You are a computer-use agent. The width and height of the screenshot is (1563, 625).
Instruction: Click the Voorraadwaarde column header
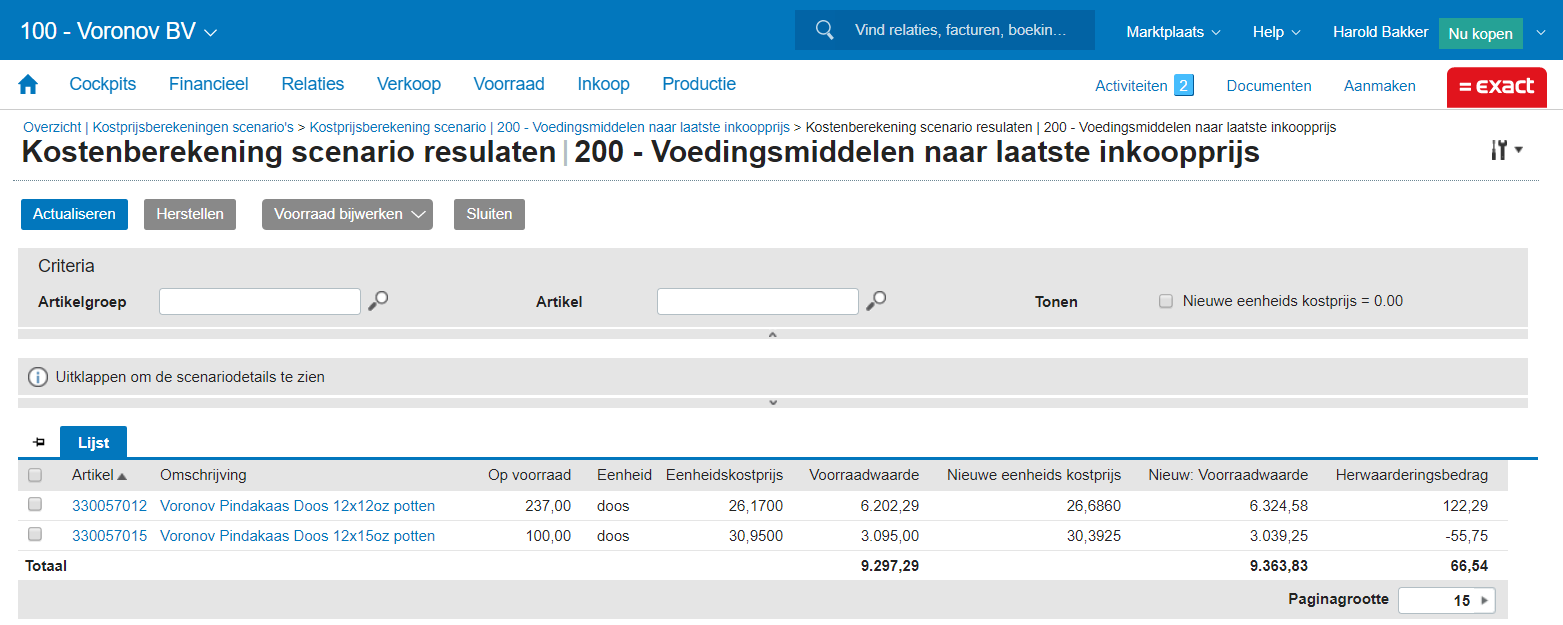pyautogui.click(x=864, y=475)
